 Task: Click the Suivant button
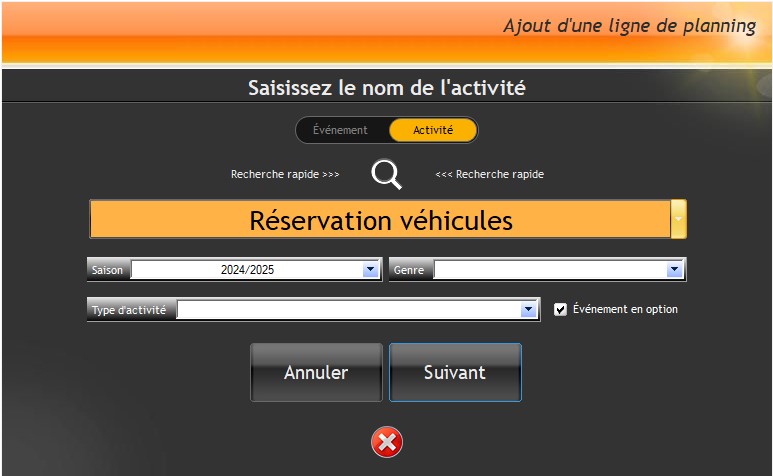point(455,372)
